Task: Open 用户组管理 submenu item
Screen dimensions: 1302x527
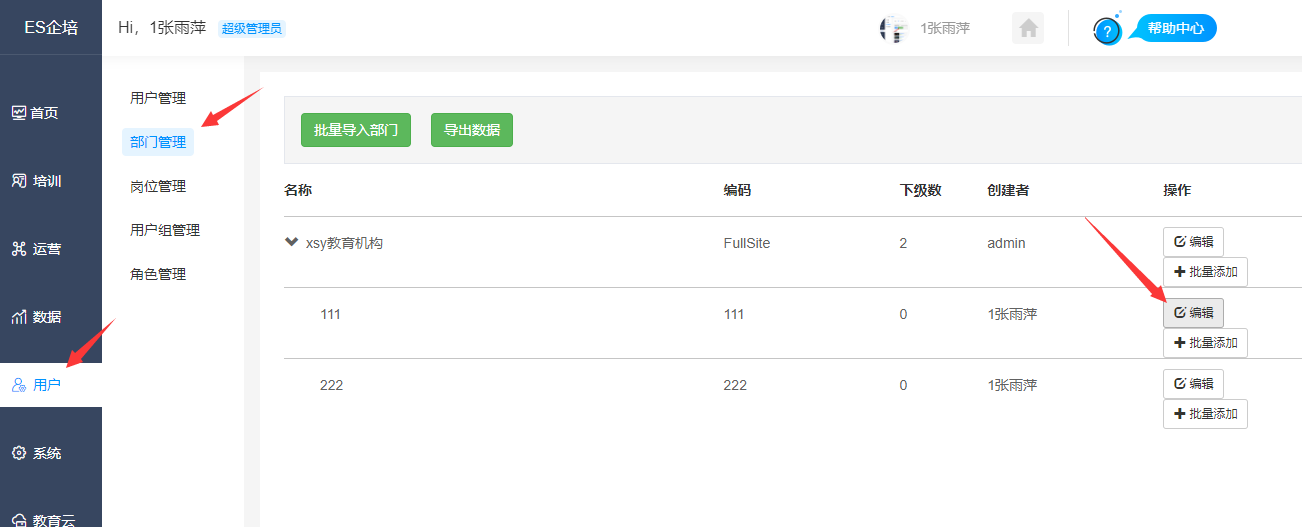Action: 165,230
